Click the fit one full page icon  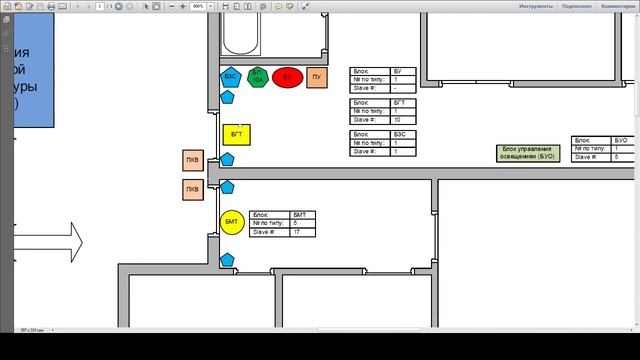pyautogui.click(x=237, y=6)
